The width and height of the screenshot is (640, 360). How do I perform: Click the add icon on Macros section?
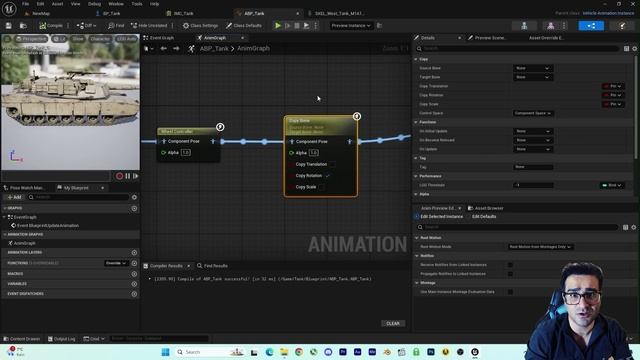[134, 274]
